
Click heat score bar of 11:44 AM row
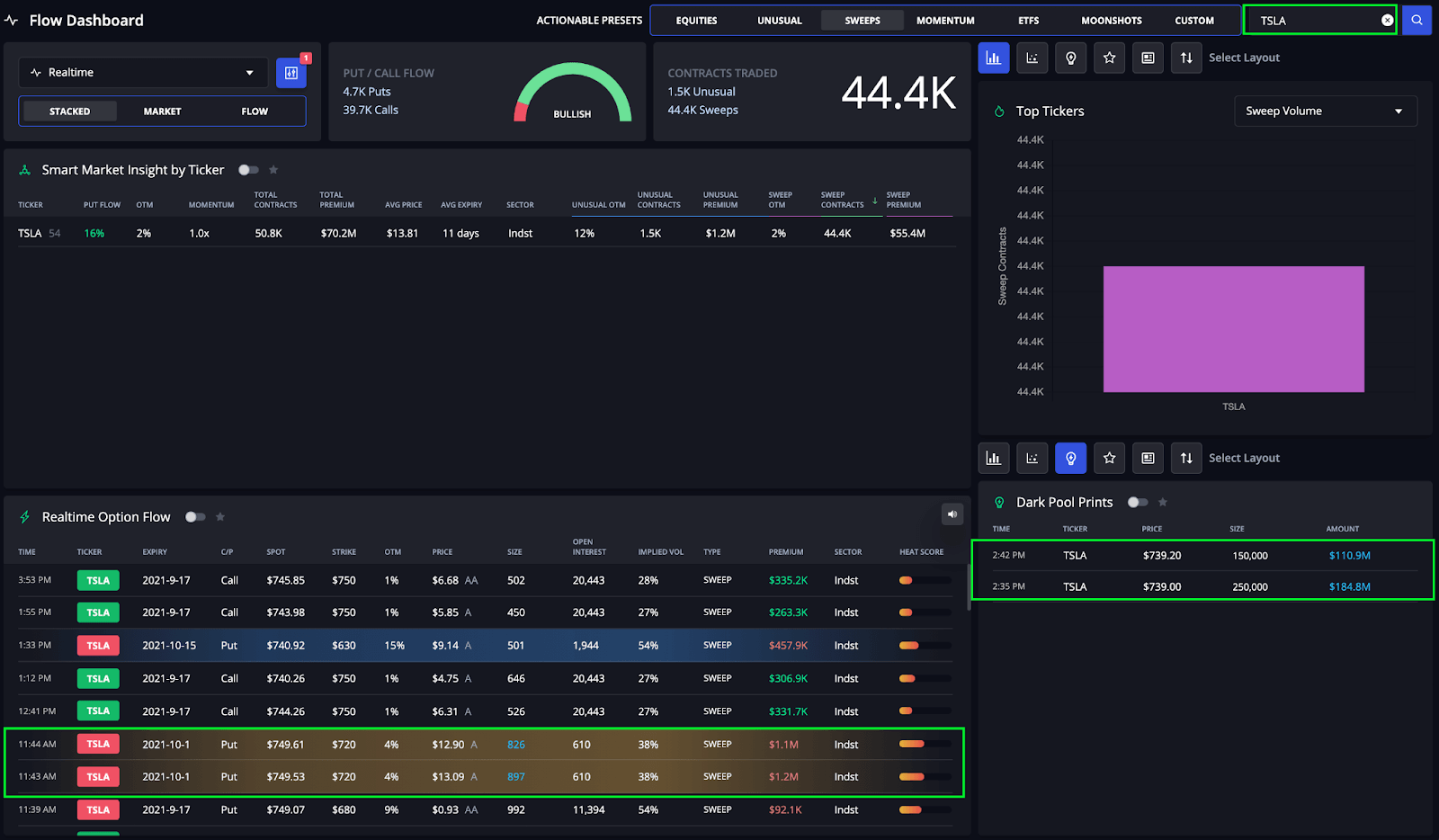click(925, 744)
